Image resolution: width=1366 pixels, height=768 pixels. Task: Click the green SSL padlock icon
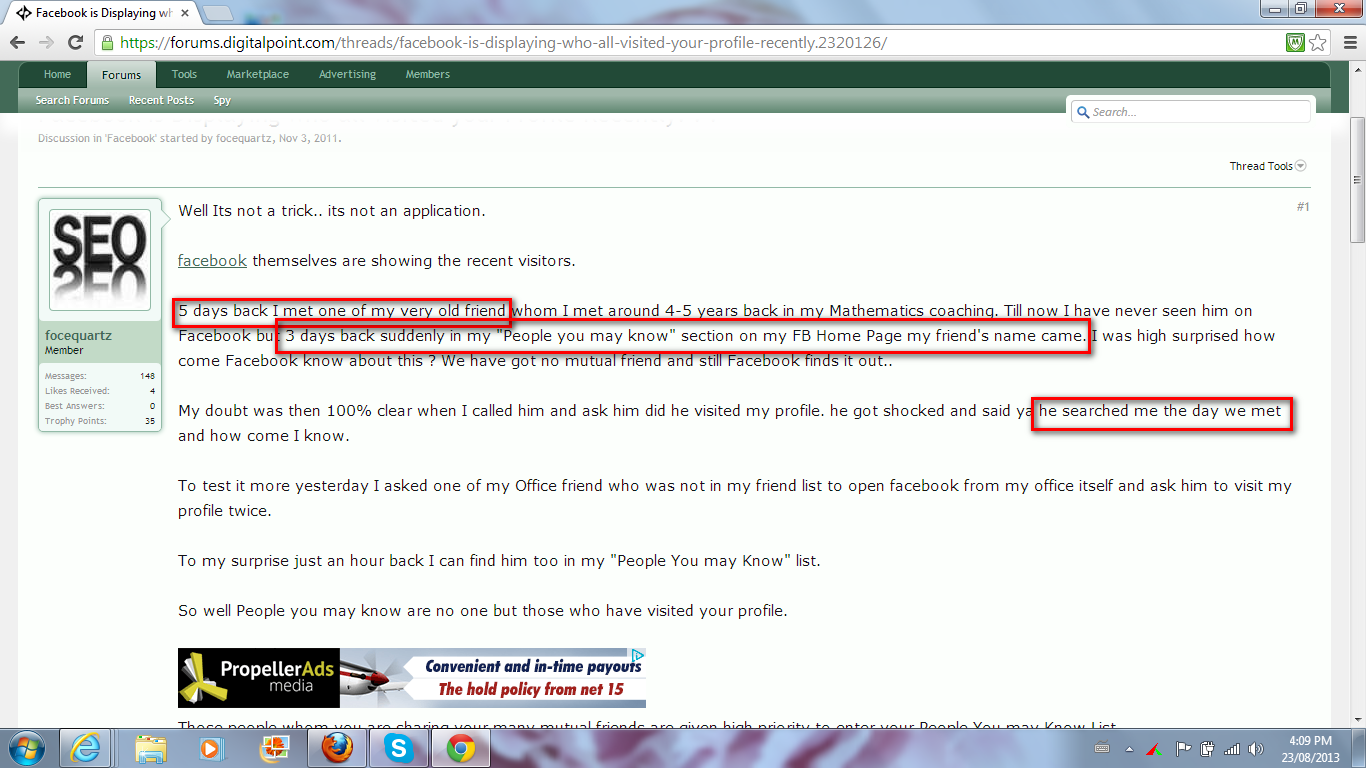coord(107,43)
